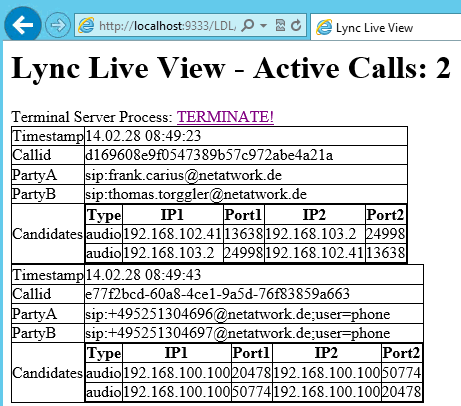Select the Lync Live View tab
461x406 pixels.
386,27
